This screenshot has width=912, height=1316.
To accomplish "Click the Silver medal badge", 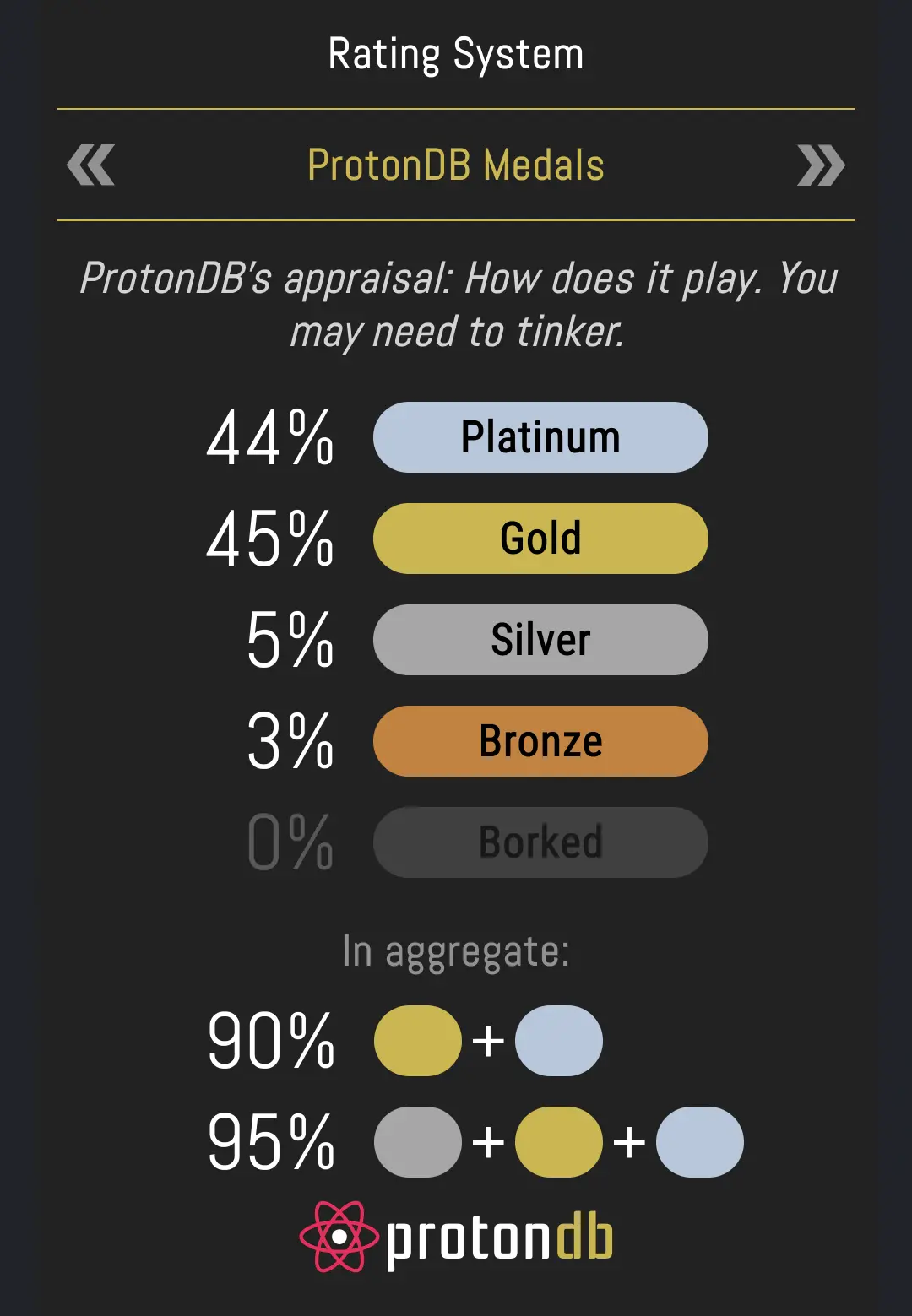I will [540, 640].
